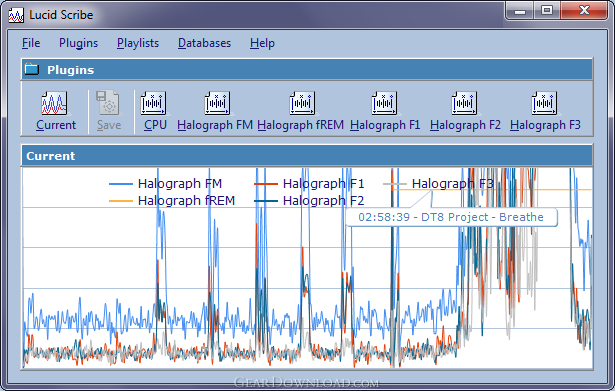Open the Halograph F2 plugin icon
Screen dimensions: 615x391
point(464,103)
